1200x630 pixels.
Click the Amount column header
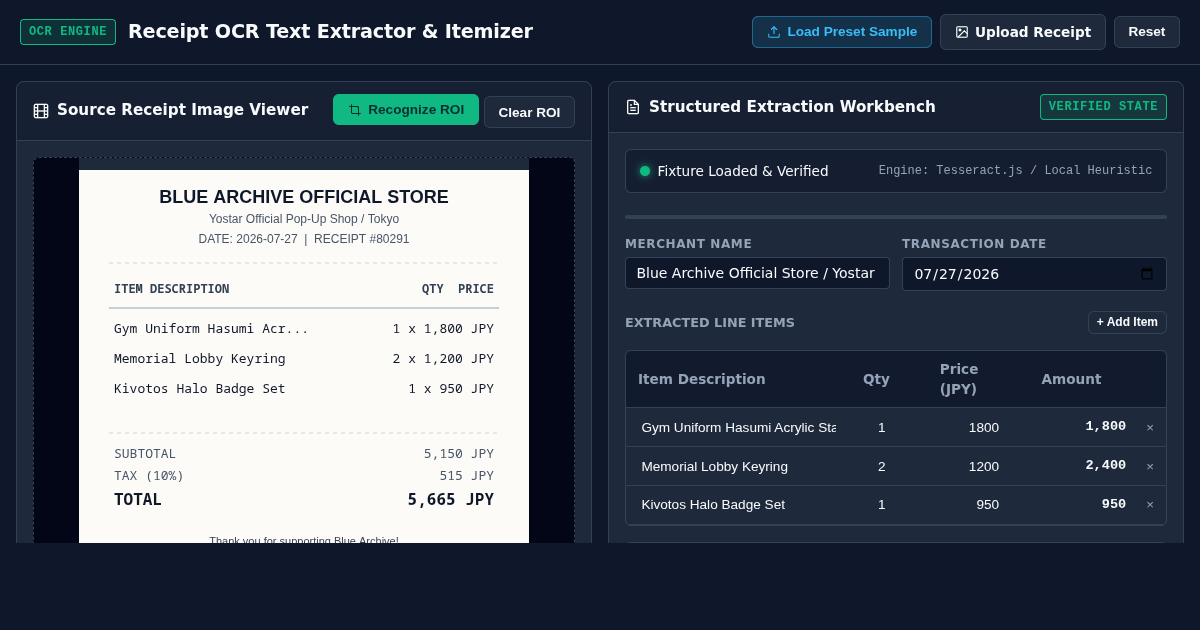click(x=1071, y=379)
